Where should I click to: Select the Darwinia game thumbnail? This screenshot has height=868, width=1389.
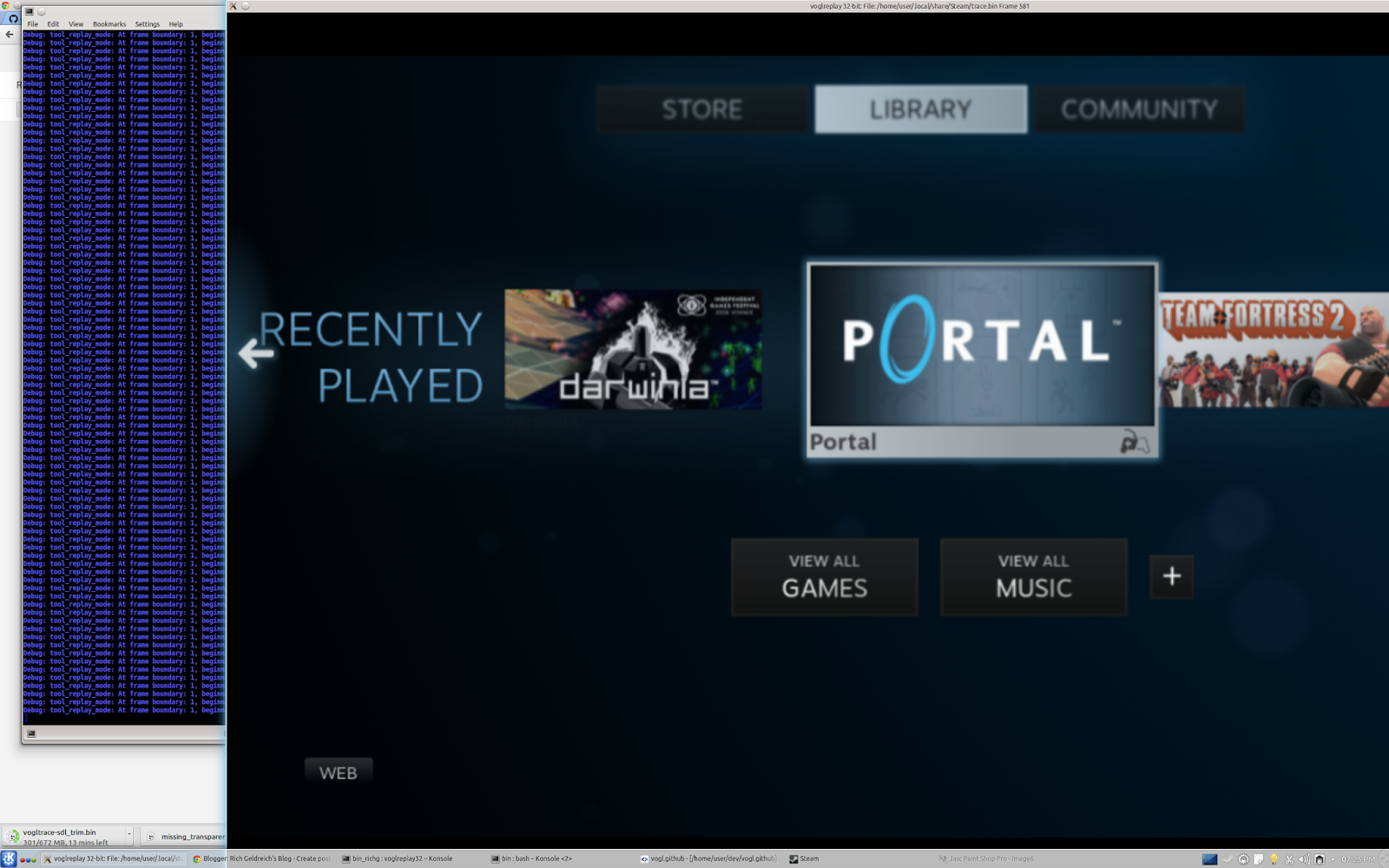point(633,348)
